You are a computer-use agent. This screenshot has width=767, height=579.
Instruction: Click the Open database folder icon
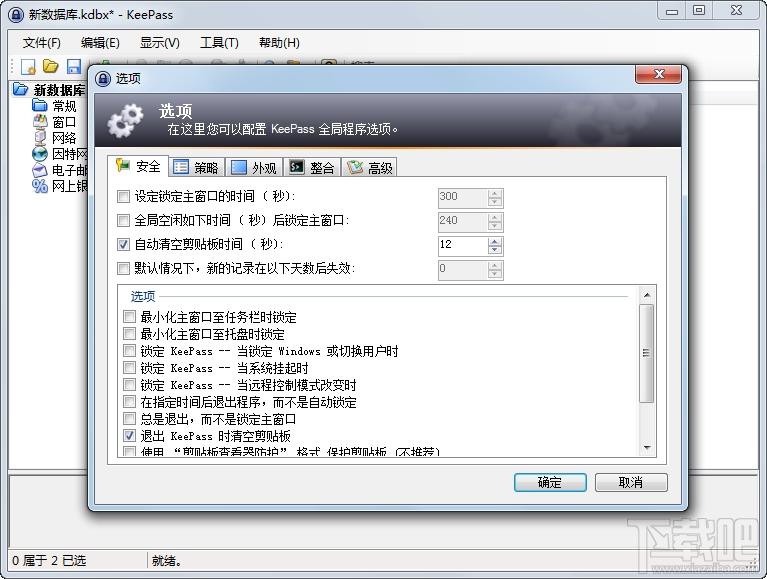pos(50,66)
